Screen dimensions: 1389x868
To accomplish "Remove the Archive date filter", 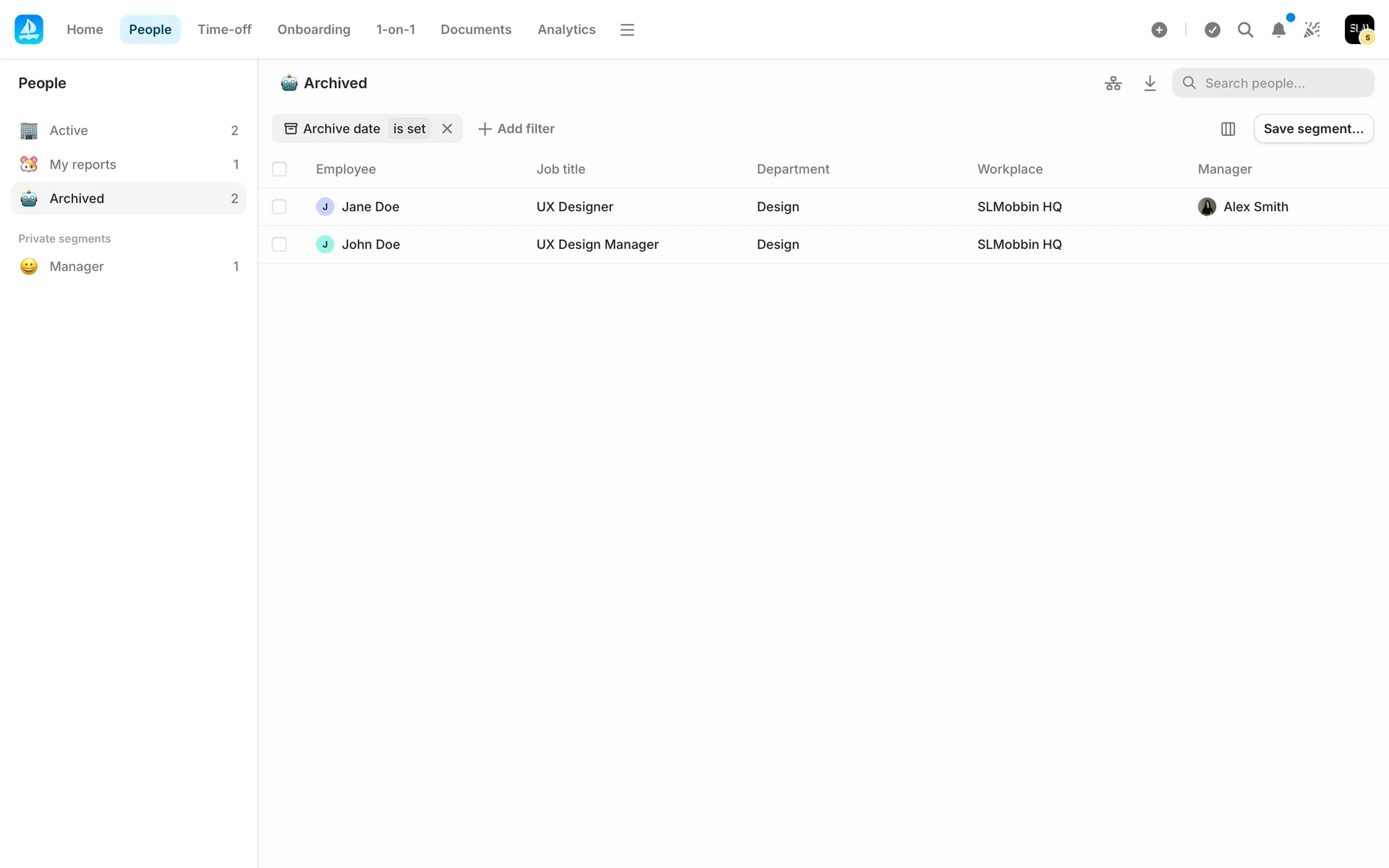I will [x=447, y=129].
